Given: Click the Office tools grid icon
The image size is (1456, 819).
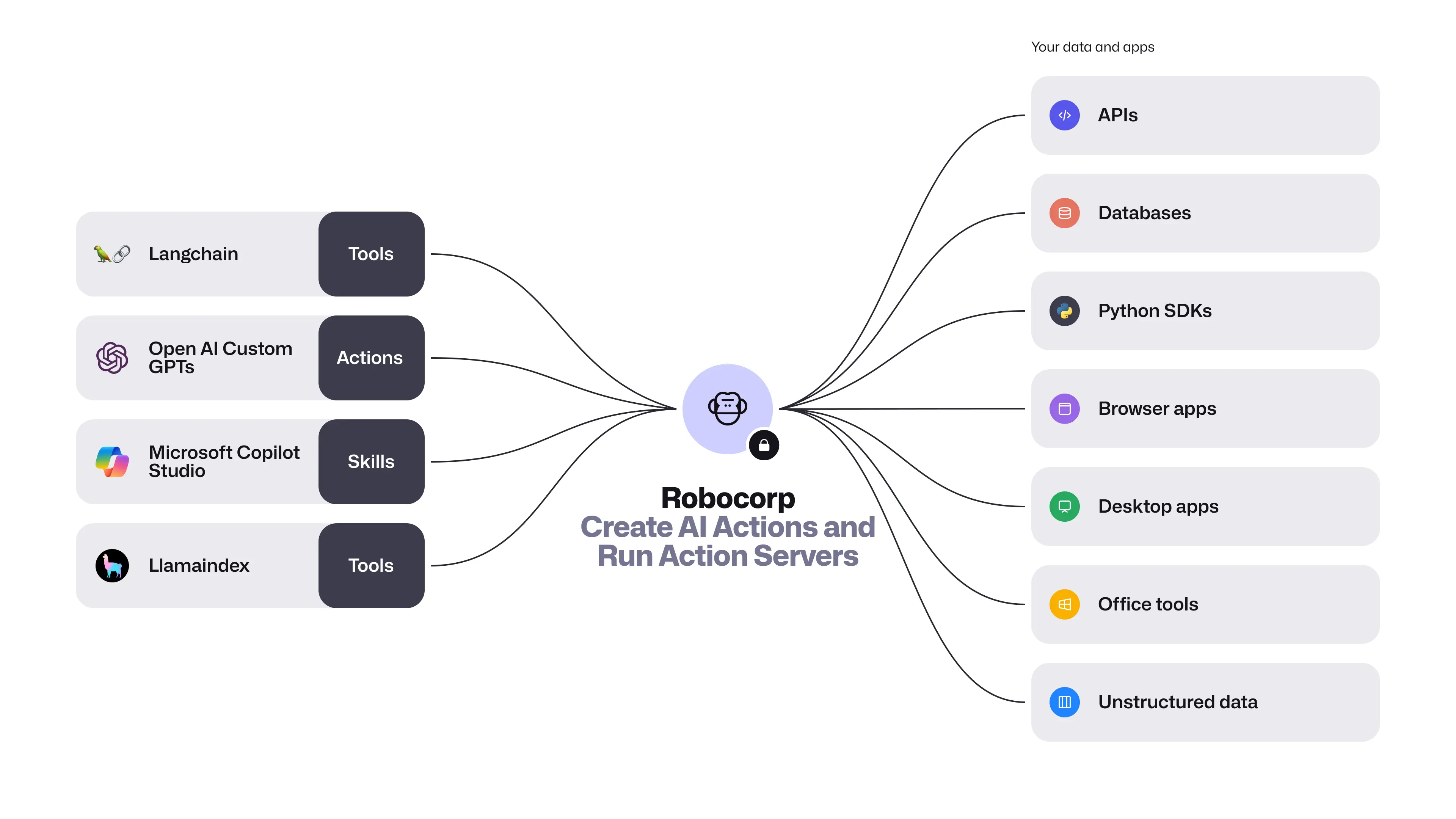Looking at the screenshot, I should click(1064, 604).
